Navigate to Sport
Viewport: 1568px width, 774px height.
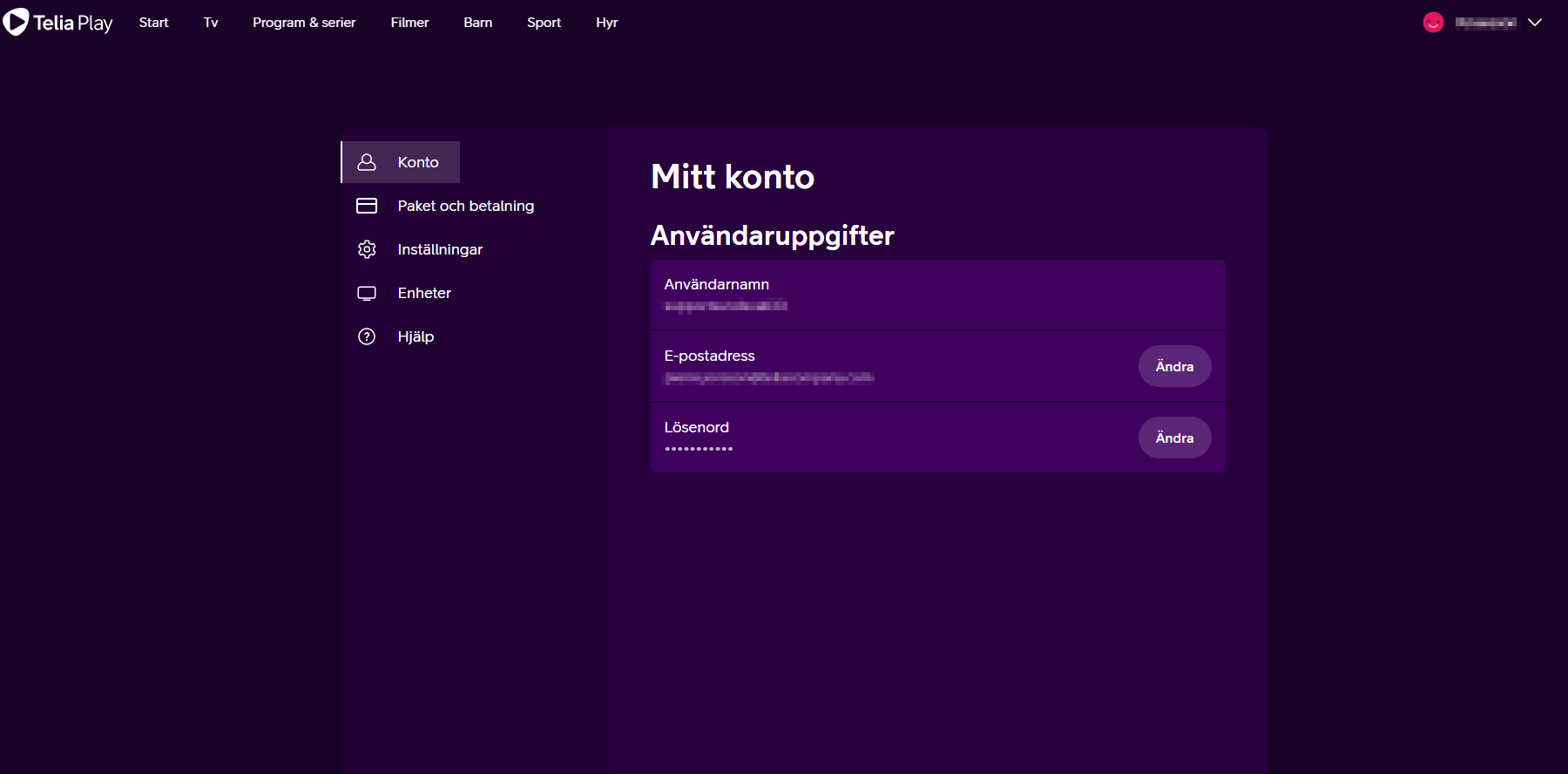tap(544, 23)
